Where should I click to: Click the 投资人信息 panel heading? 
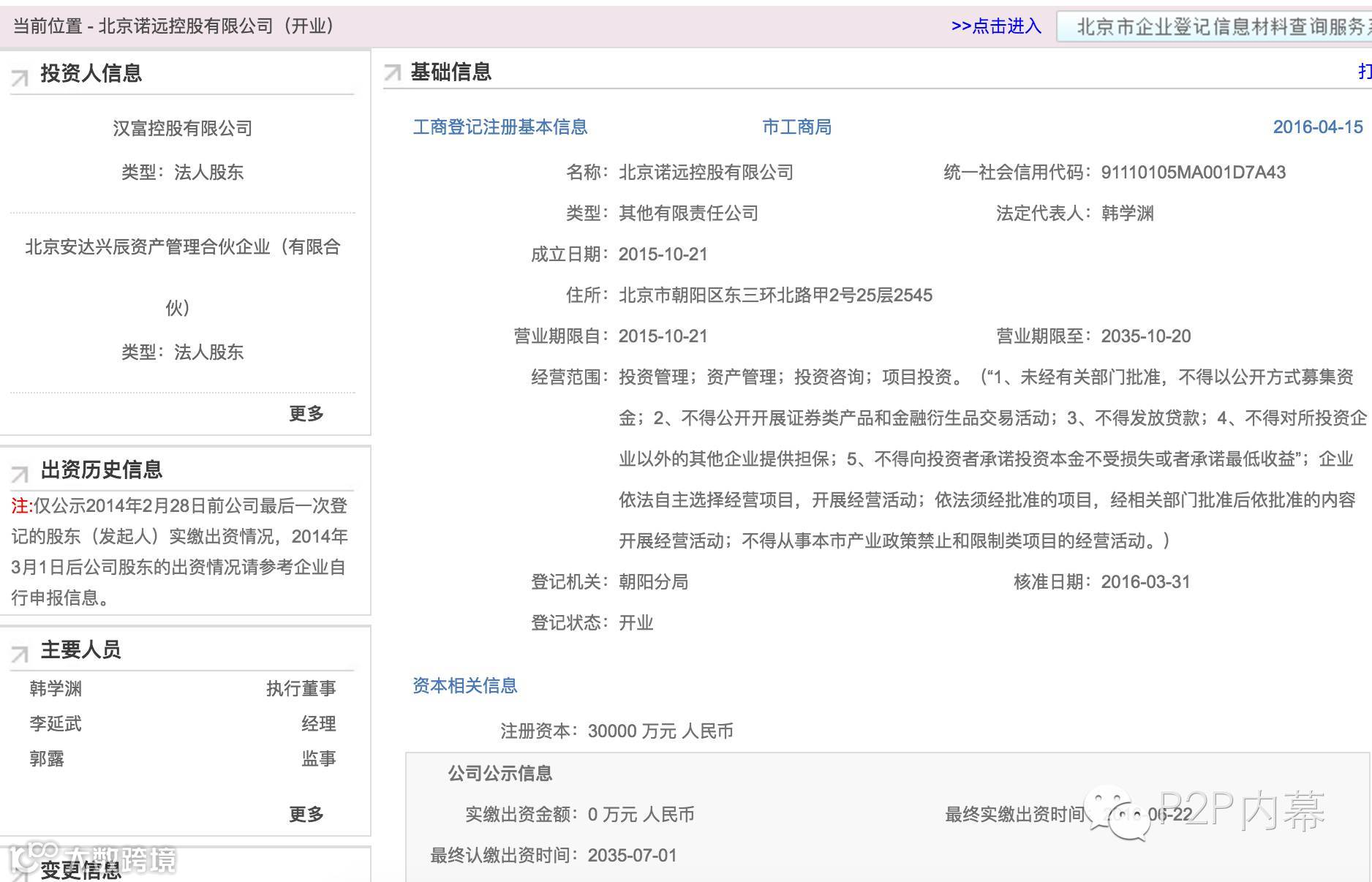91,73
